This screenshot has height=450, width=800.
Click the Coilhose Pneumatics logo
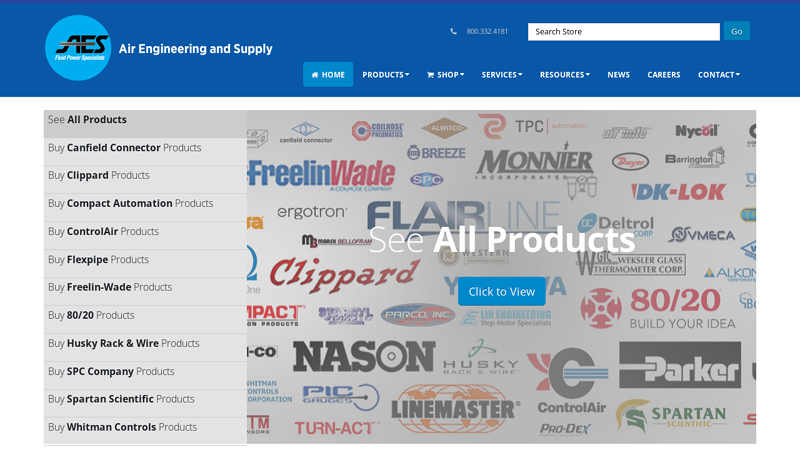coord(378,131)
